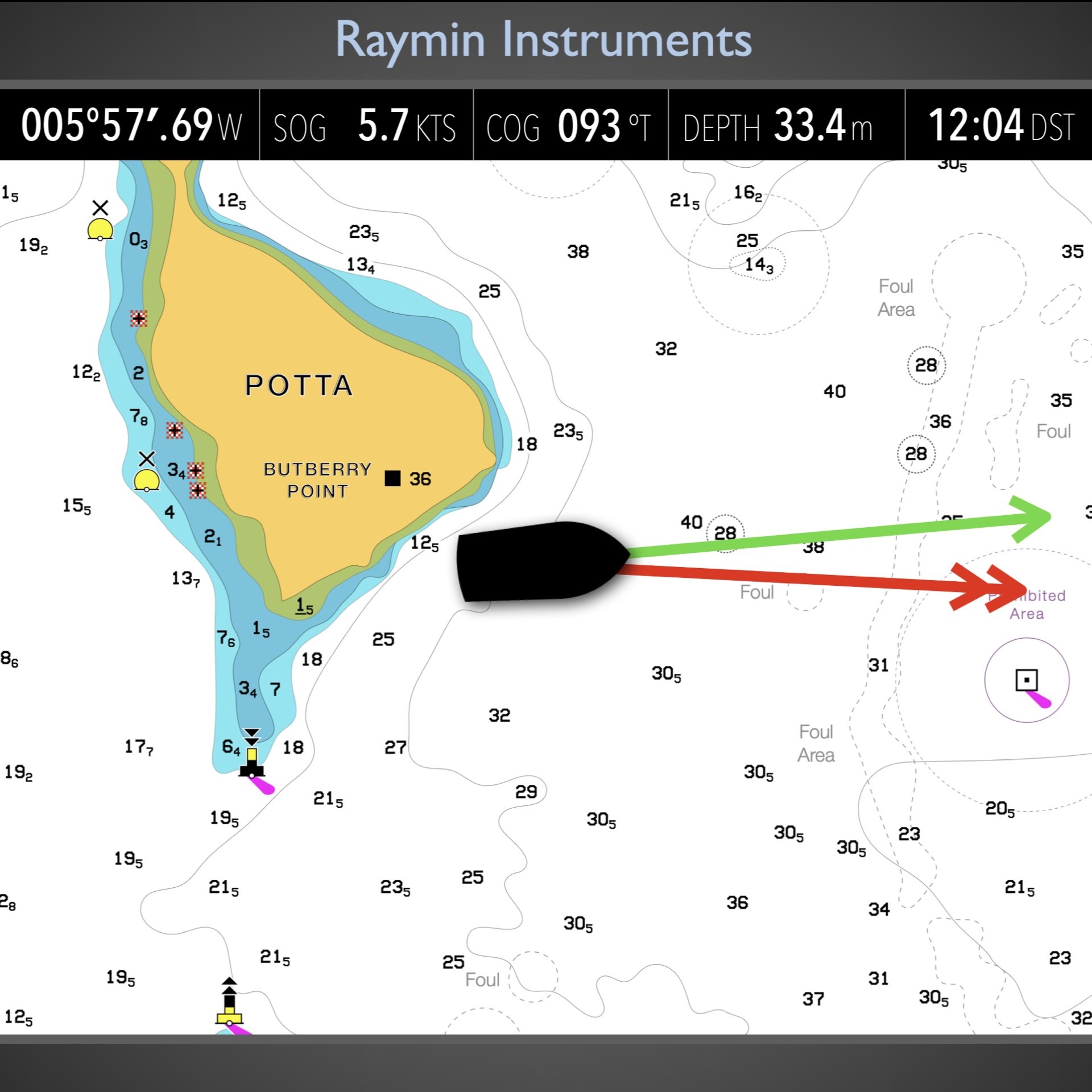Tap the SOG 5.7 KTS data box
This screenshot has width=1092, height=1092.
coord(366,125)
